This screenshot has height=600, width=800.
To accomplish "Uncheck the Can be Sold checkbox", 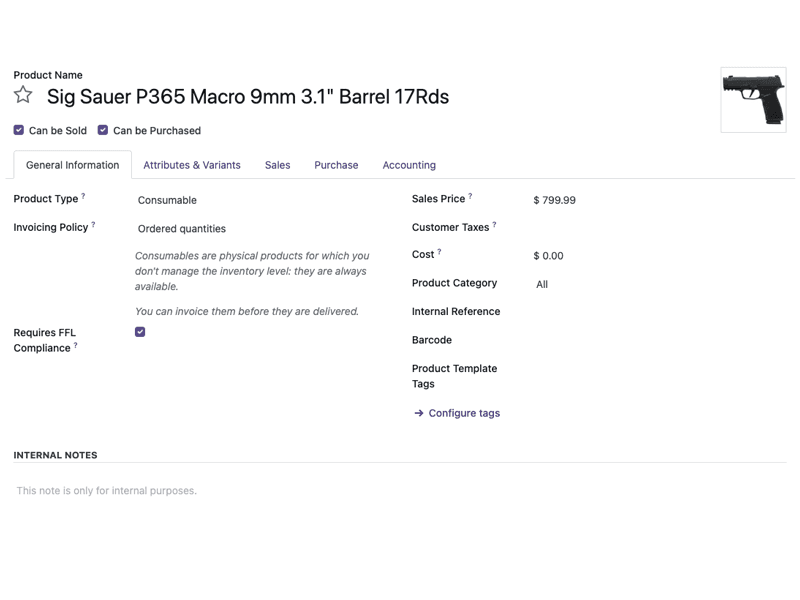I will point(19,130).
